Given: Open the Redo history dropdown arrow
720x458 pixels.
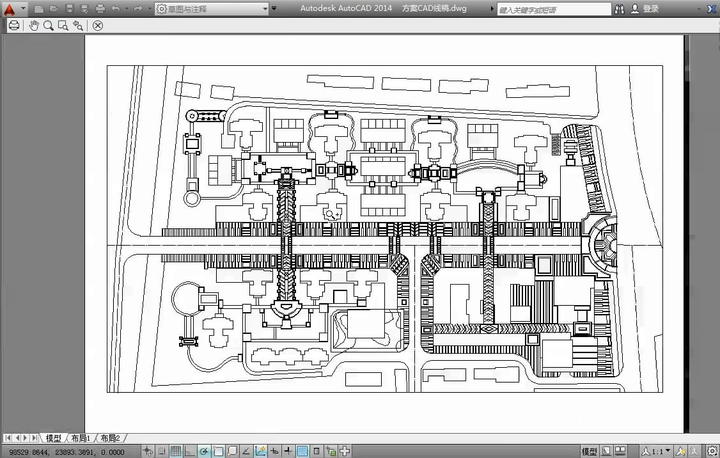Looking at the screenshot, I should (148, 9).
